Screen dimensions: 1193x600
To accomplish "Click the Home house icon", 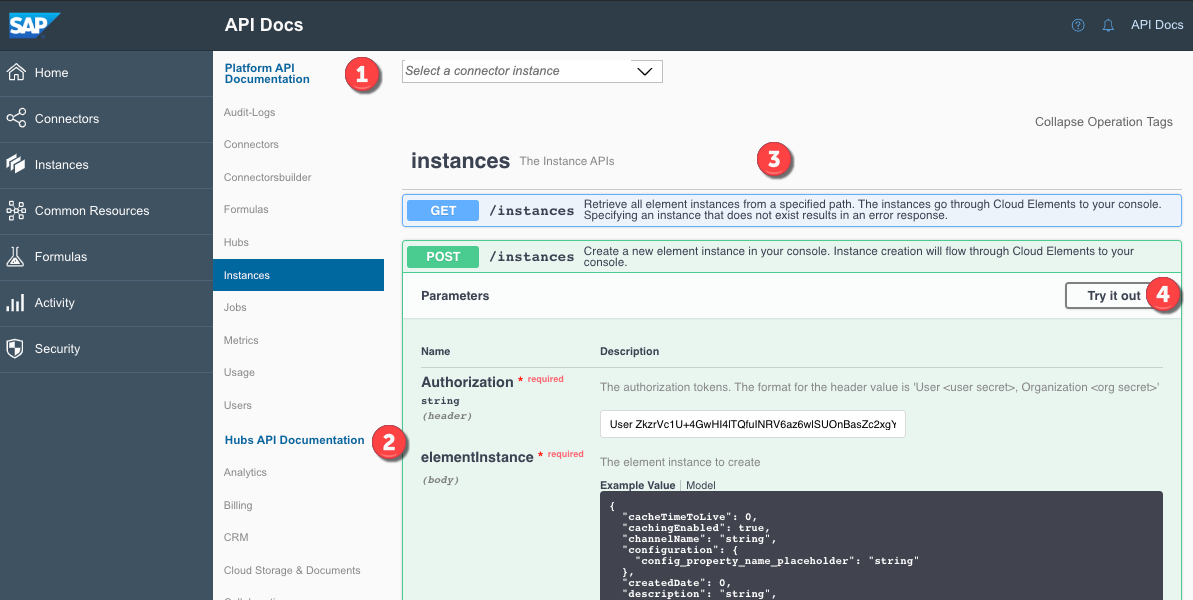I will pos(16,72).
